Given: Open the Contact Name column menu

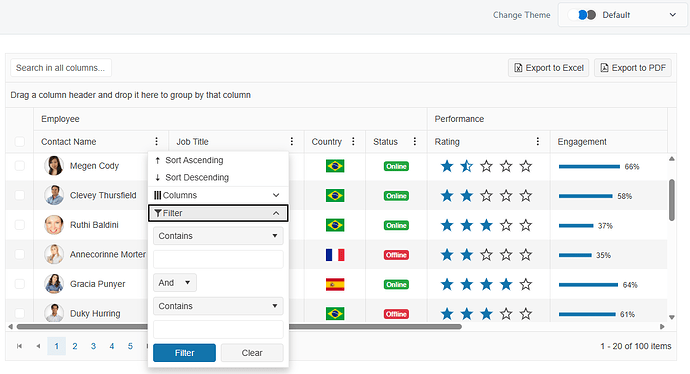Looking at the screenshot, I should 156,141.
